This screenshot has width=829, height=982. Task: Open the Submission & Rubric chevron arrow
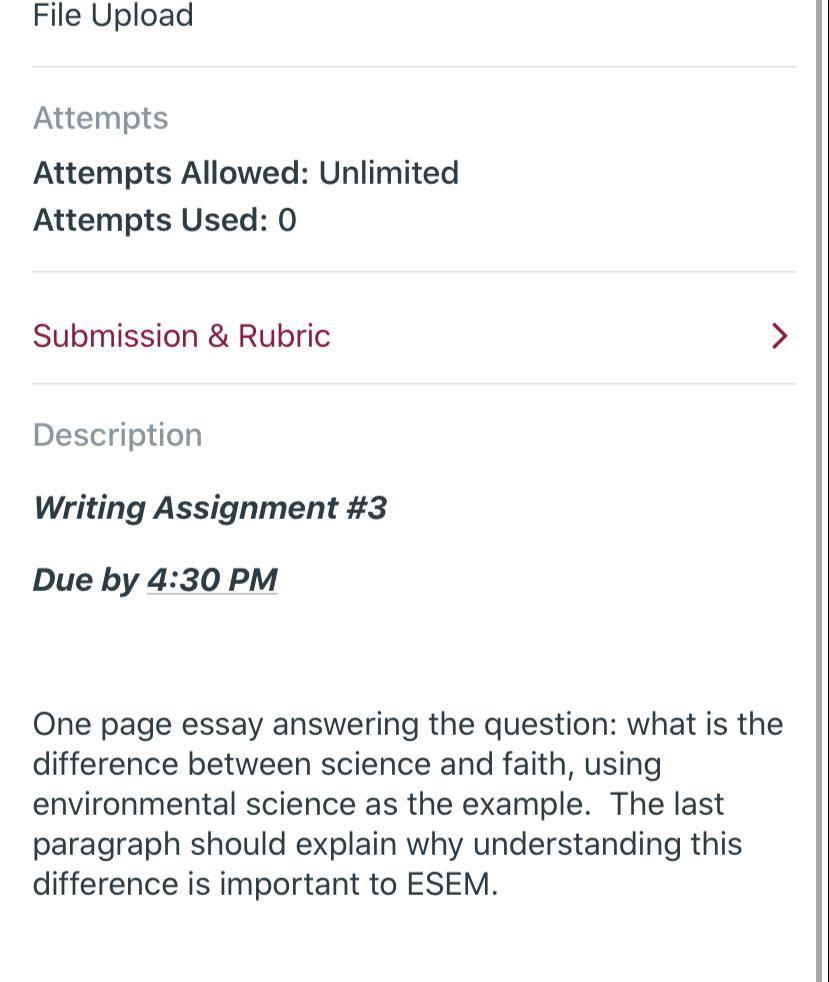click(x=779, y=336)
